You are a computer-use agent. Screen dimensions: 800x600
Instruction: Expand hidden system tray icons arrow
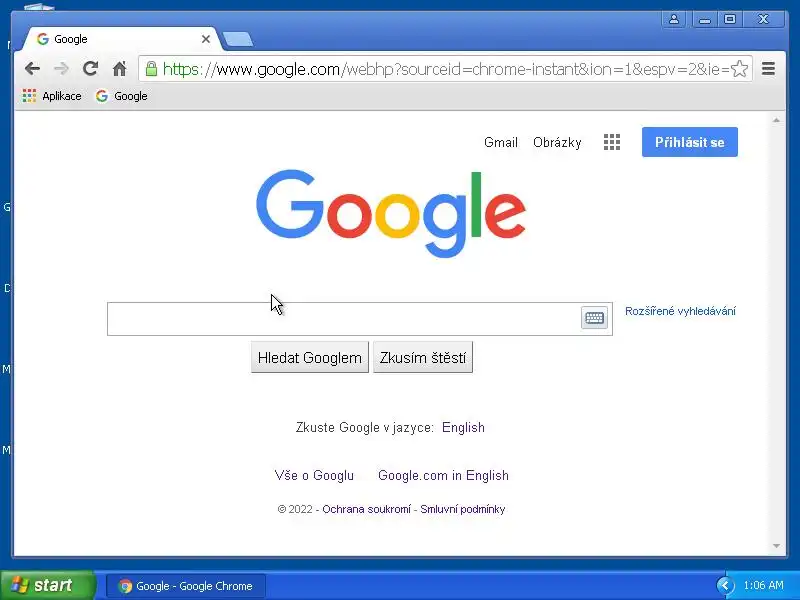724,586
